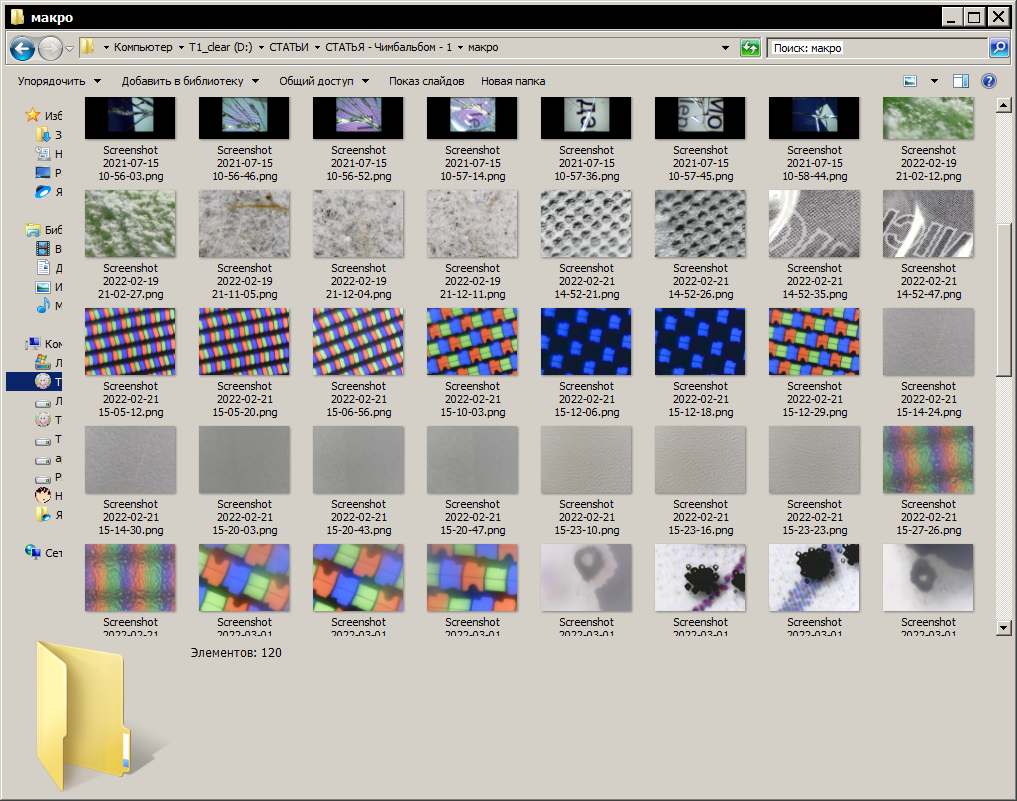The height and width of the screenshot is (801, 1017).
Task: Click the change view icon in toolbar
Action: point(910,81)
